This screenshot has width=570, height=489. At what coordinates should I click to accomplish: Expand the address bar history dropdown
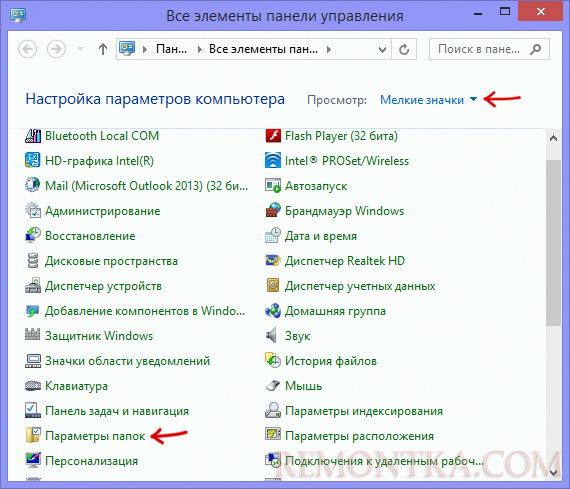[382, 49]
